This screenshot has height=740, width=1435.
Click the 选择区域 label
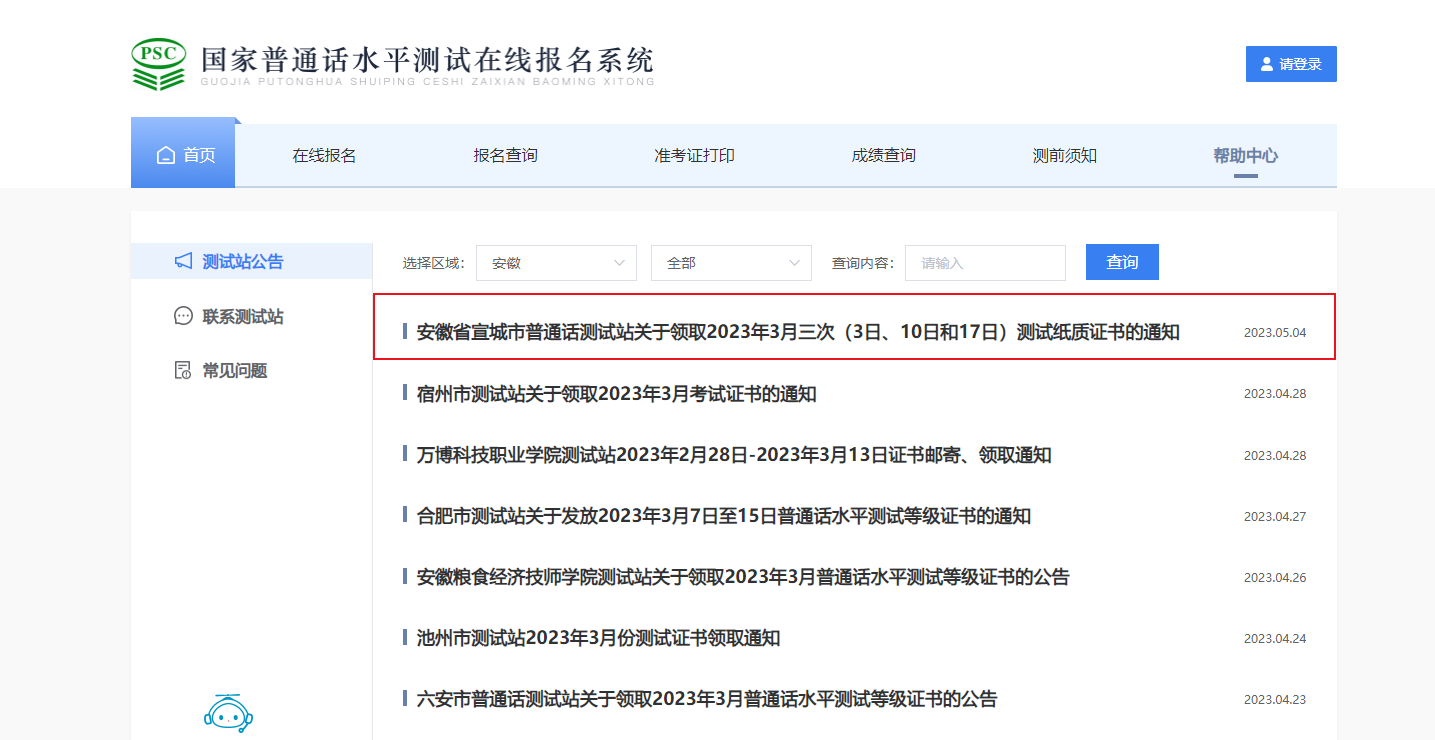pos(433,263)
